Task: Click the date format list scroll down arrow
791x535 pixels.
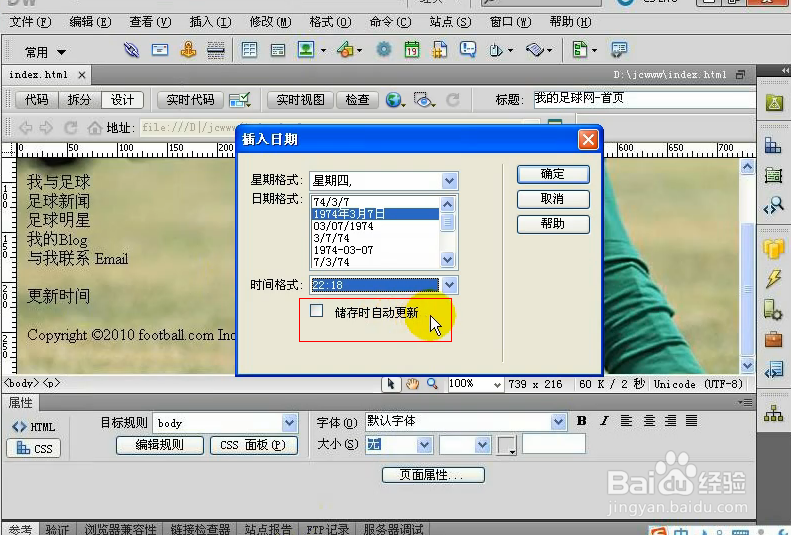Action: pos(447,260)
